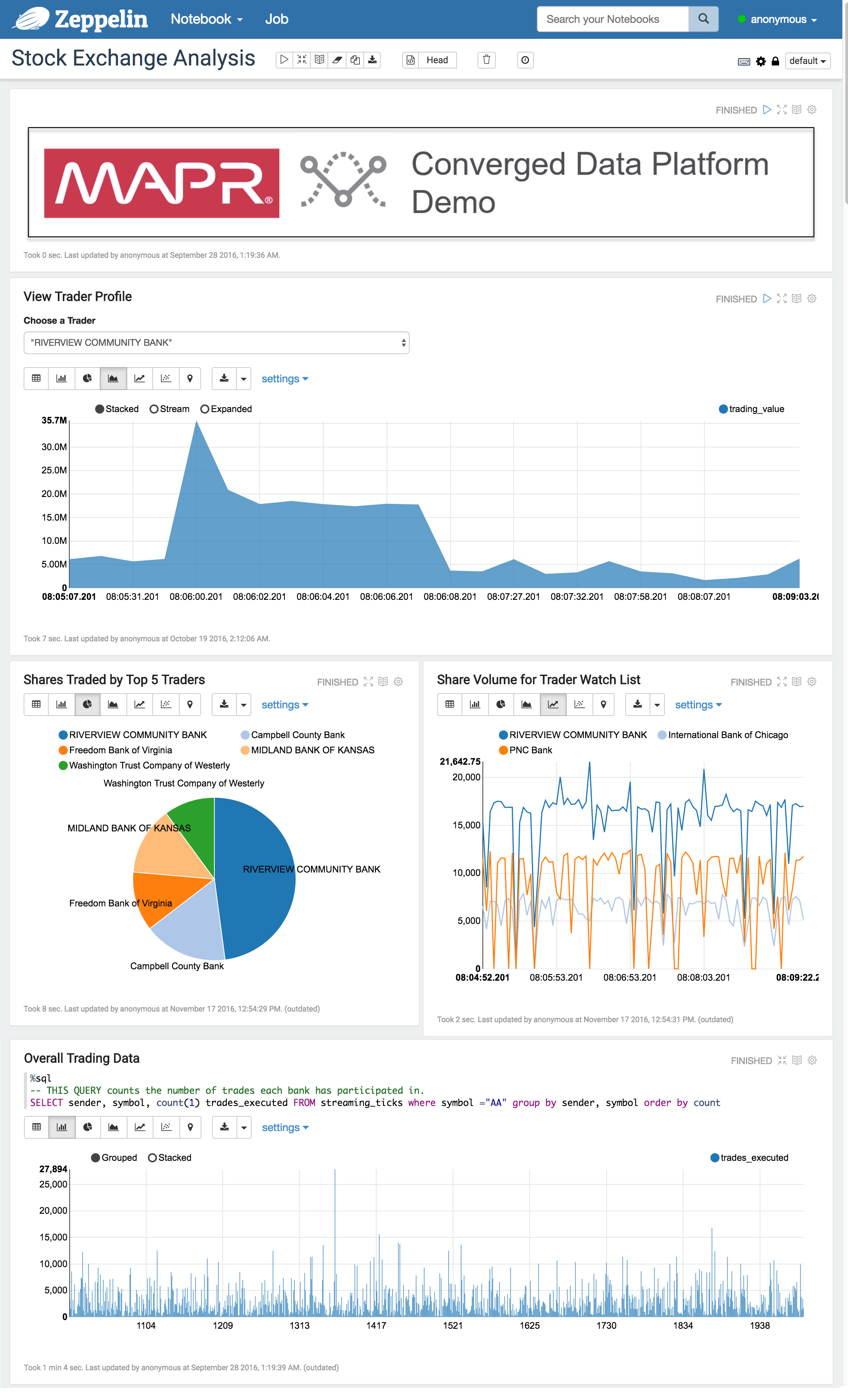This screenshot has width=848, height=1400.
Task: Select the Stream radio option
Action: click(x=154, y=409)
